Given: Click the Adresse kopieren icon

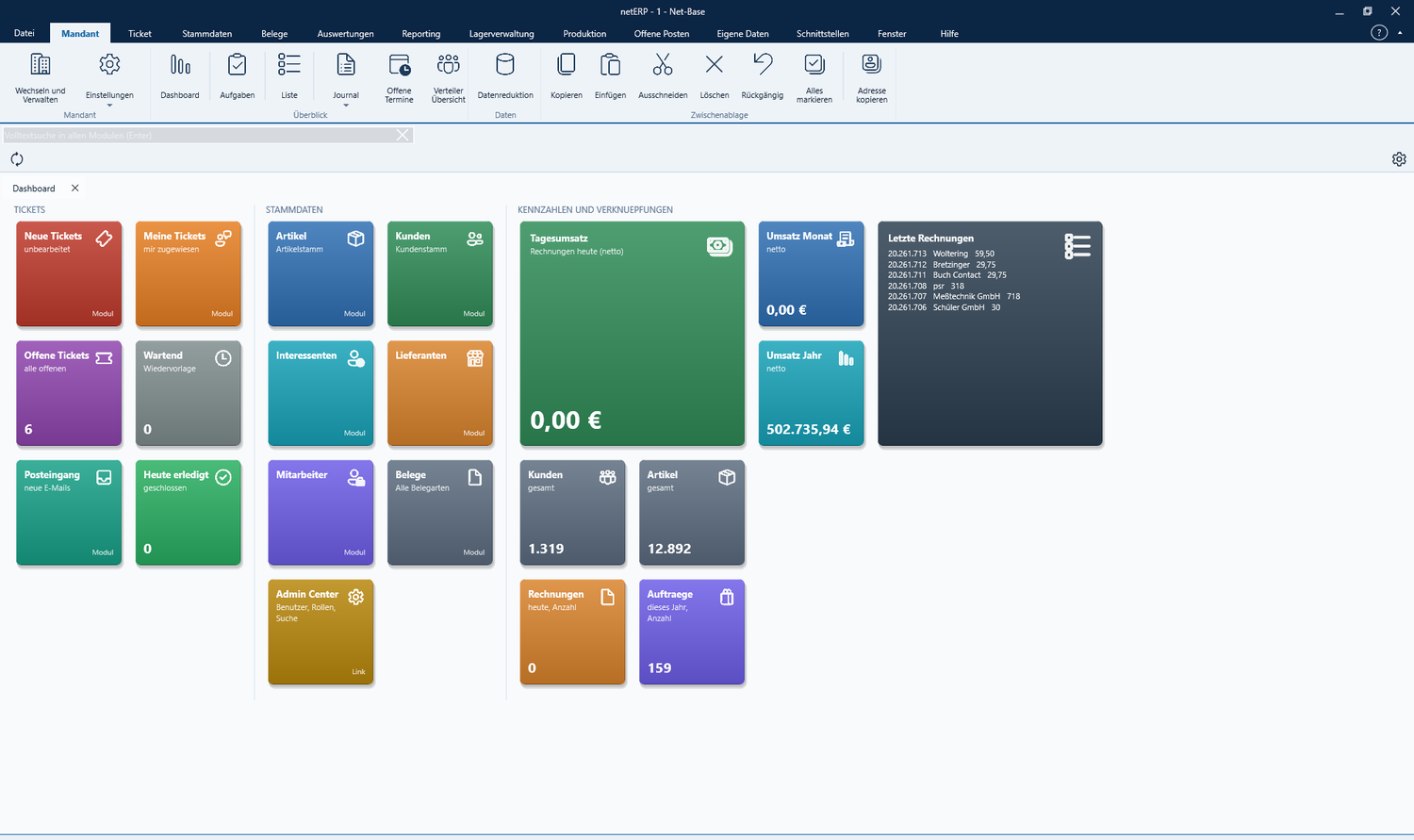Looking at the screenshot, I should (x=872, y=65).
